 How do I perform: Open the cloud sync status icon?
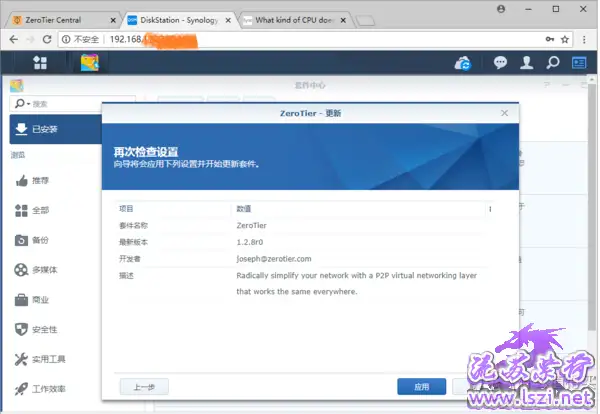tap(463, 63)
